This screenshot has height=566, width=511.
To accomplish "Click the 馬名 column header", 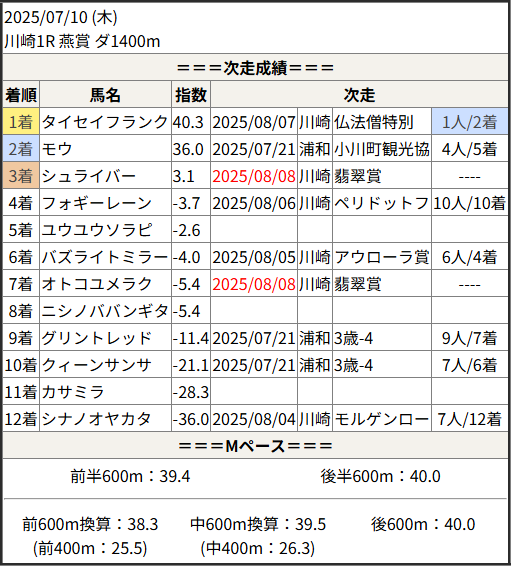I will tap(105, 95).
